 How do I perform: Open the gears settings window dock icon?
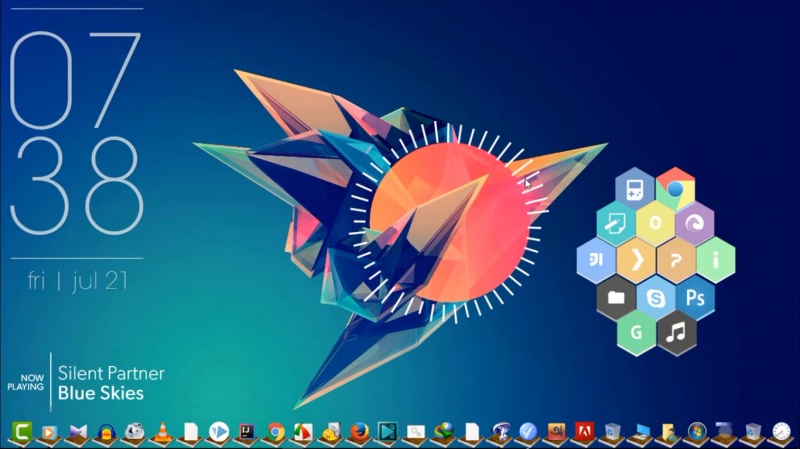coord(416,433)
